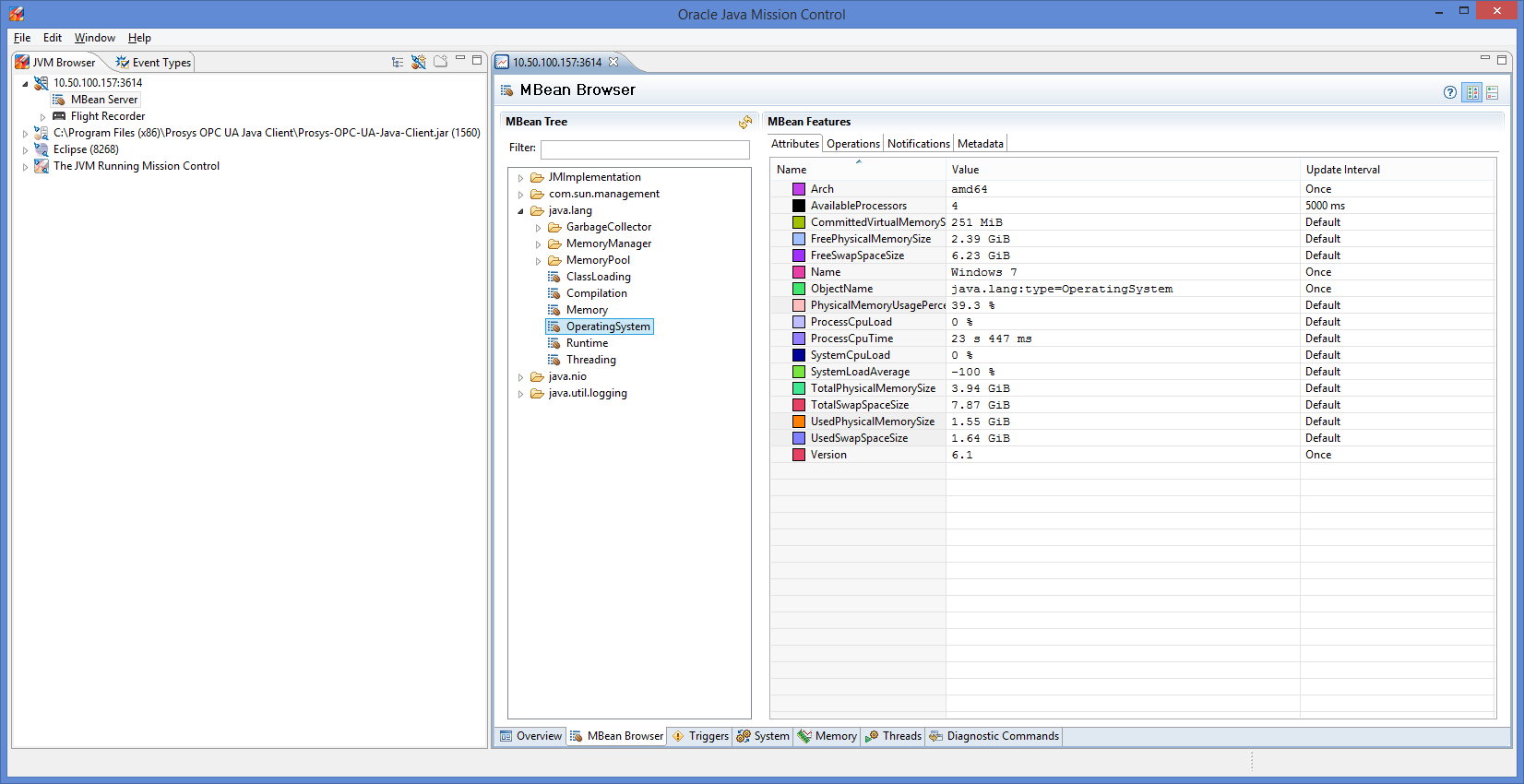
Task: Open the Diagnostic Commands bottom tab
Action: 994,736
